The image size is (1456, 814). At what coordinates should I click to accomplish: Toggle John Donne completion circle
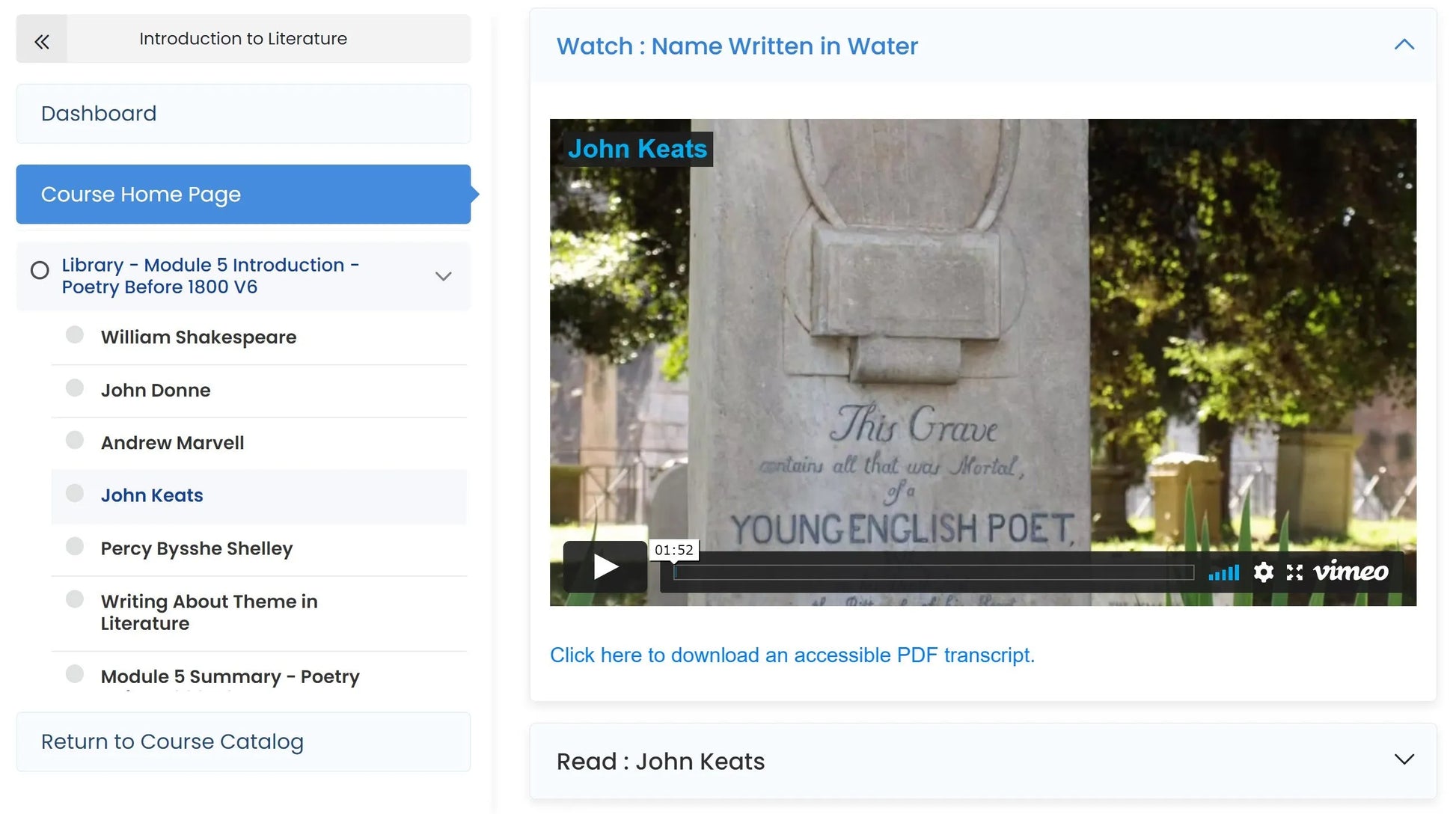click(75, 388)
